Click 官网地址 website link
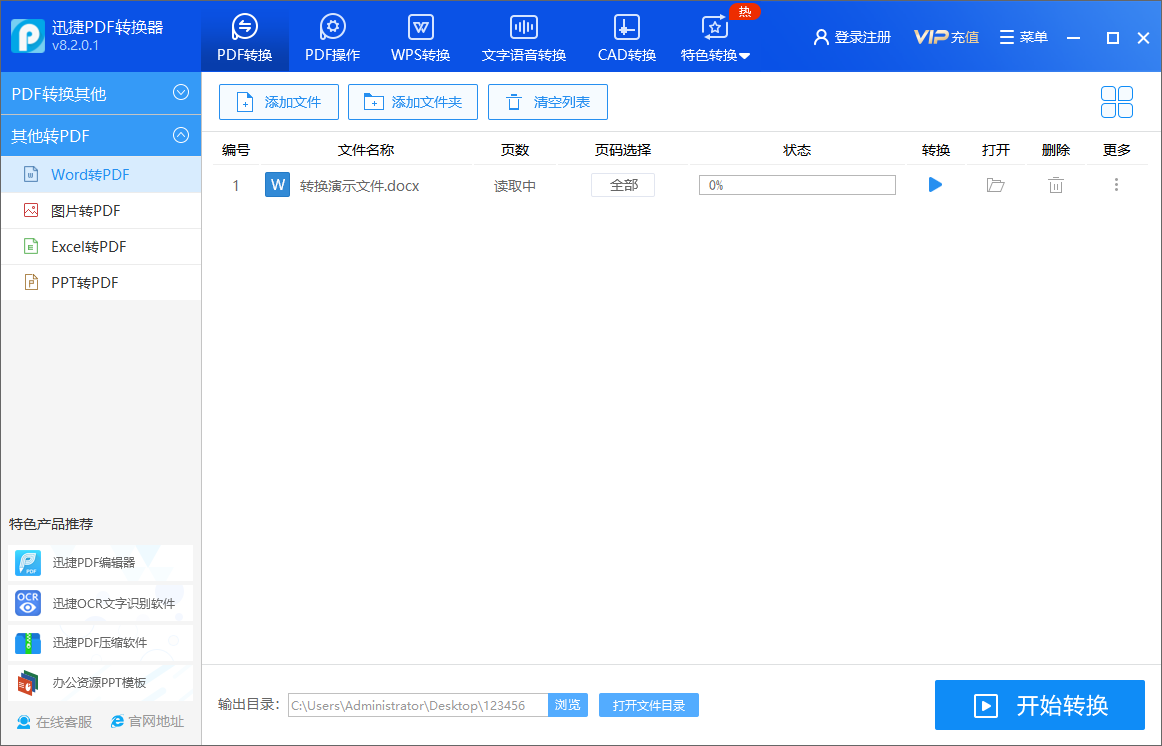The image size is (1162, 746). [x=147, y=722]
